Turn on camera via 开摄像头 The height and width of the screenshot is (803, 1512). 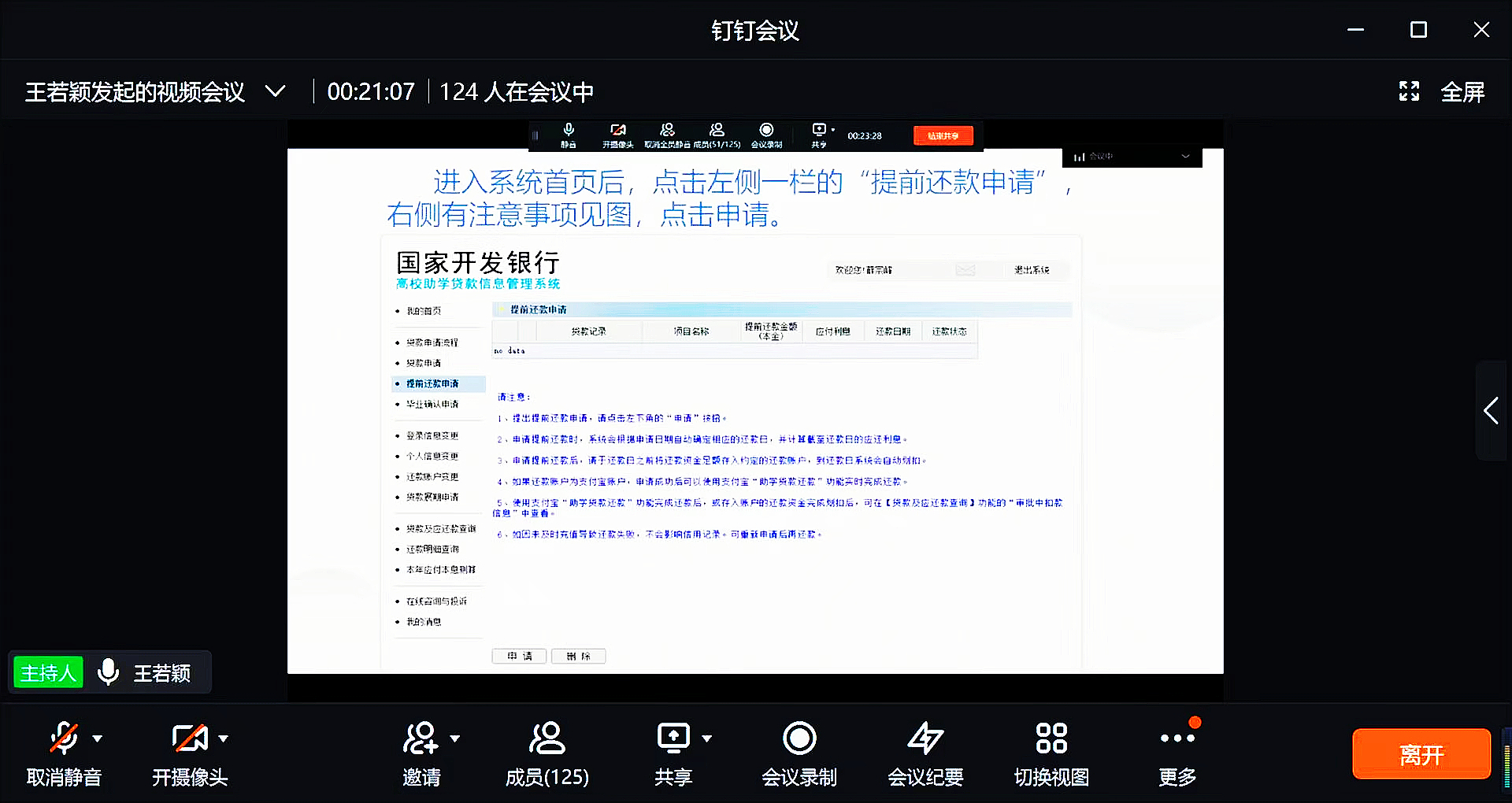pos(189,739)
